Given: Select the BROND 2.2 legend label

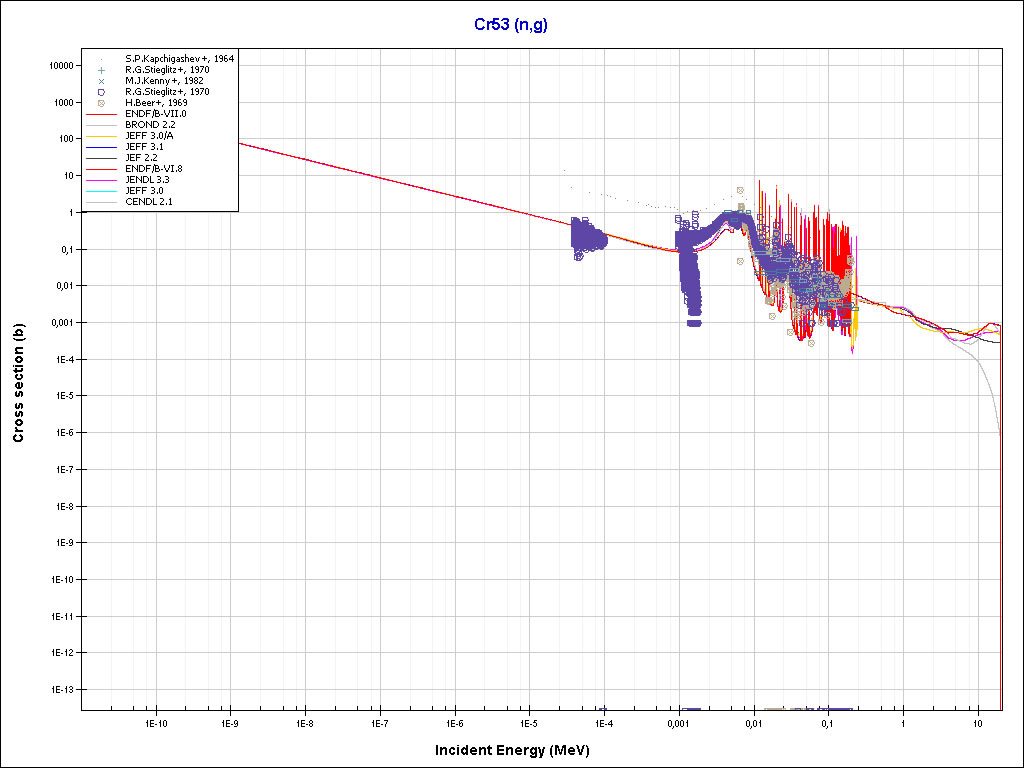Looking at the screenshot, I should pos(149,125).
